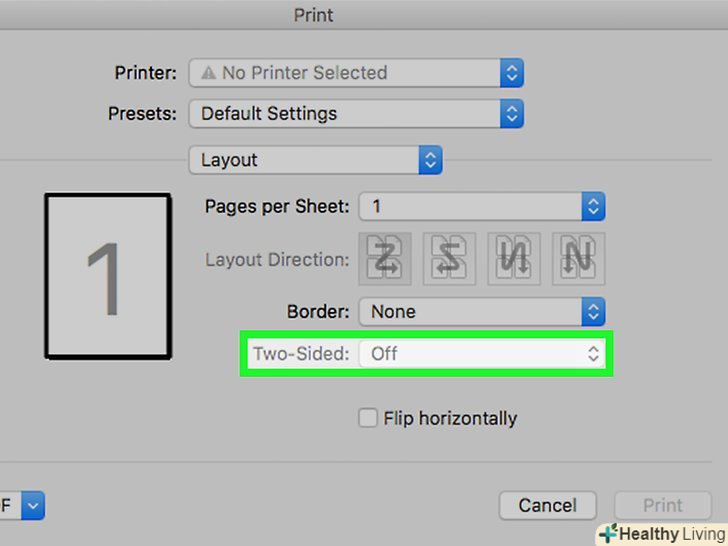
Task: Select the reversed-Z layout direction icon
Action: [449, 259]
